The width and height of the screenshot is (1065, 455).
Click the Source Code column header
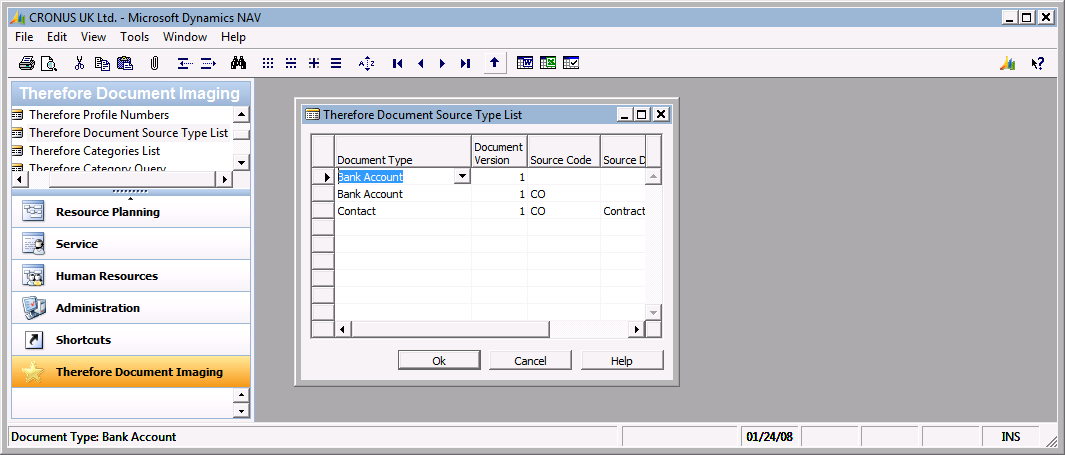(564, 151)
